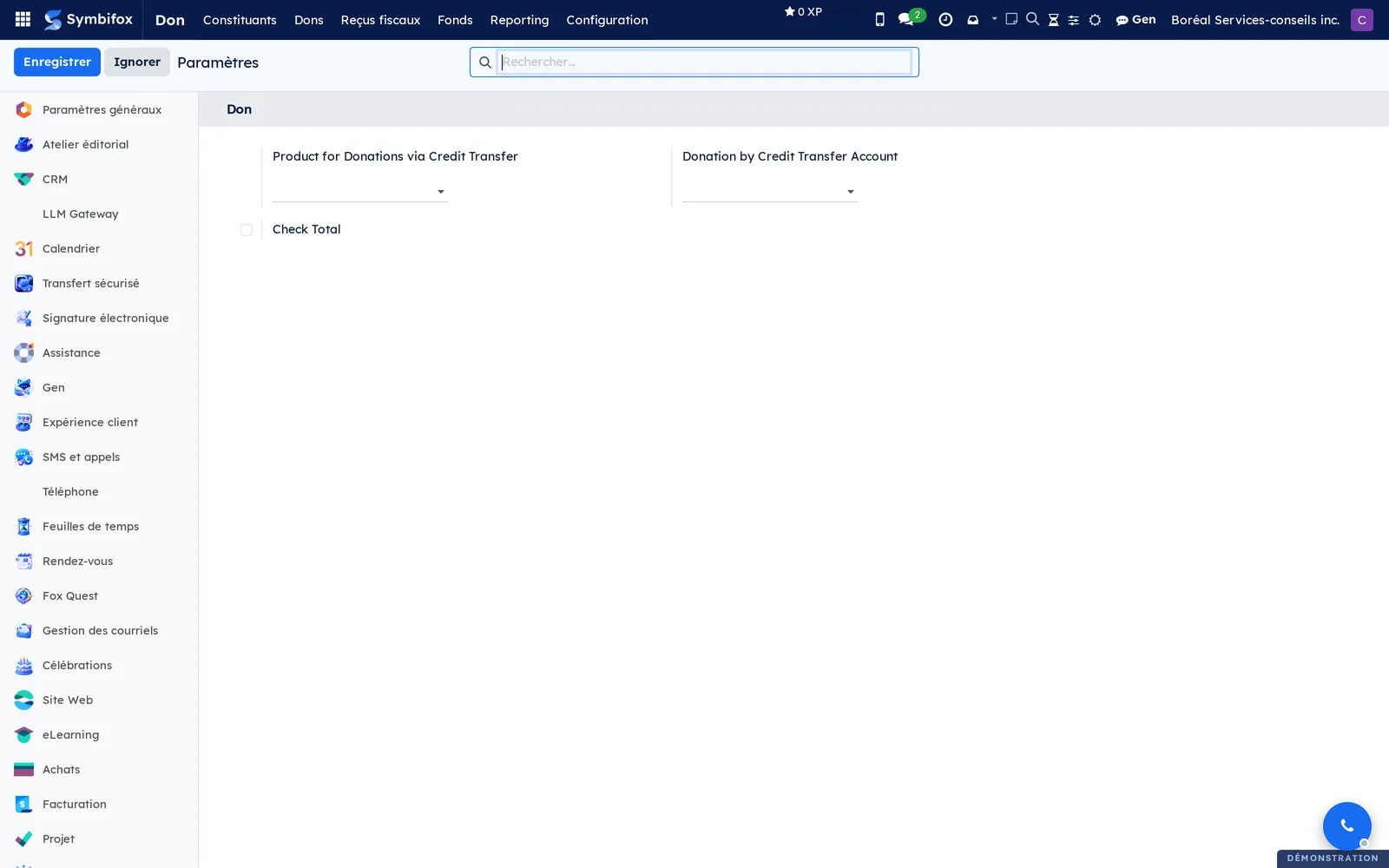Select Téléphone in the sidebar

(x=99, y=491)
